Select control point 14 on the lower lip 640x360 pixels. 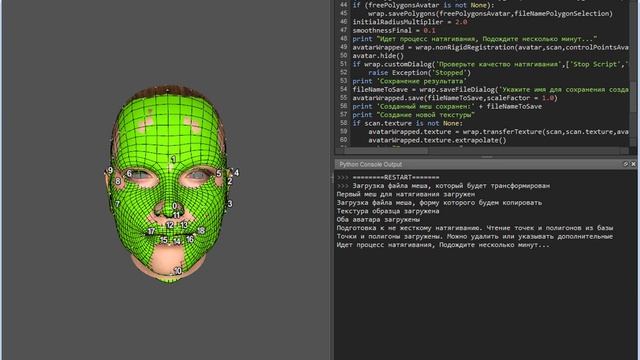[177, 241]
